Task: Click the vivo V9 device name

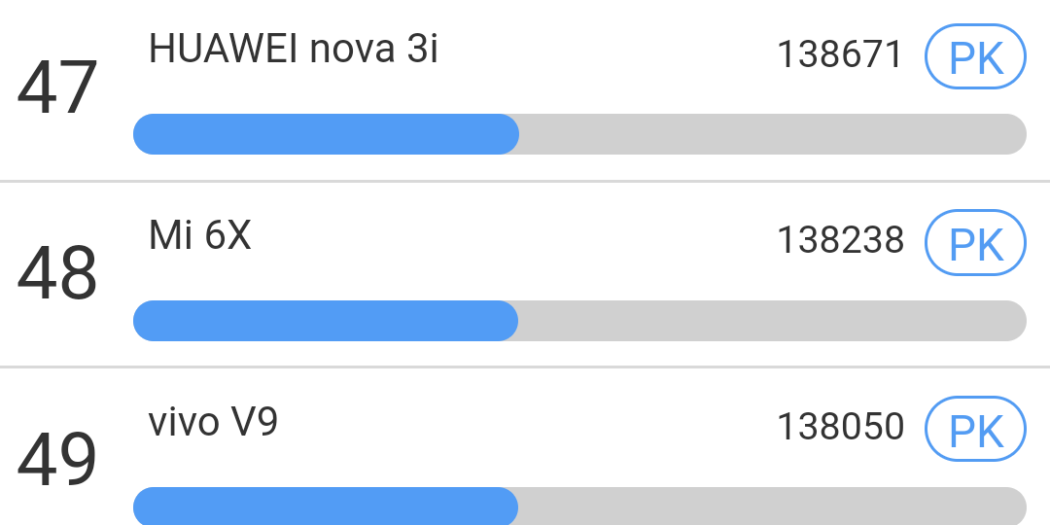Action: tap(213, 423)
